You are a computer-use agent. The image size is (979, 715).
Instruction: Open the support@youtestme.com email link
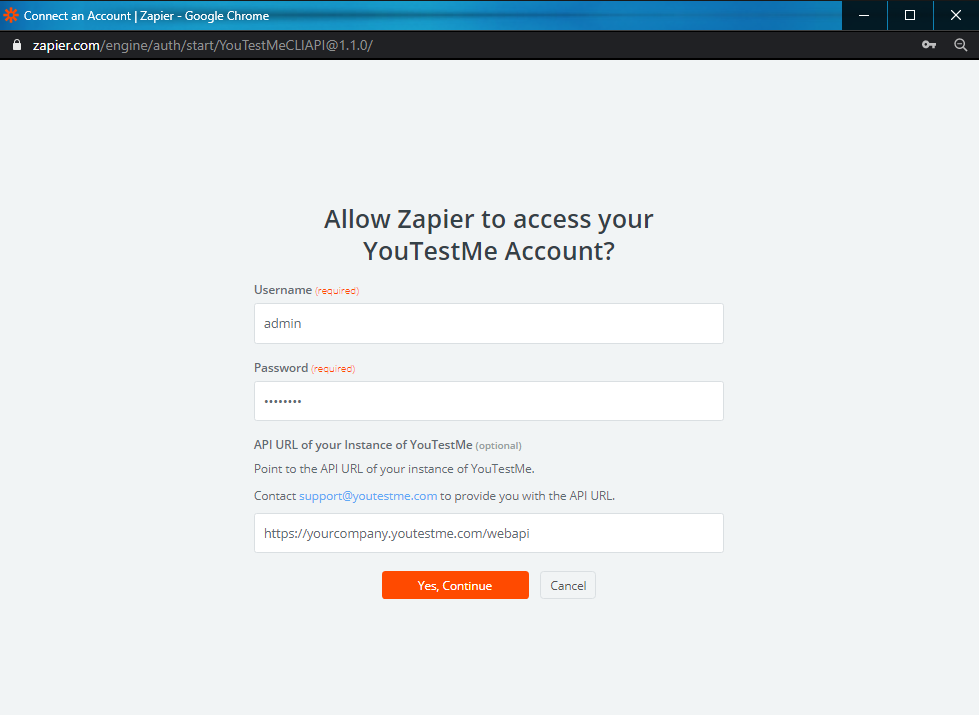(x=367, y=496)
